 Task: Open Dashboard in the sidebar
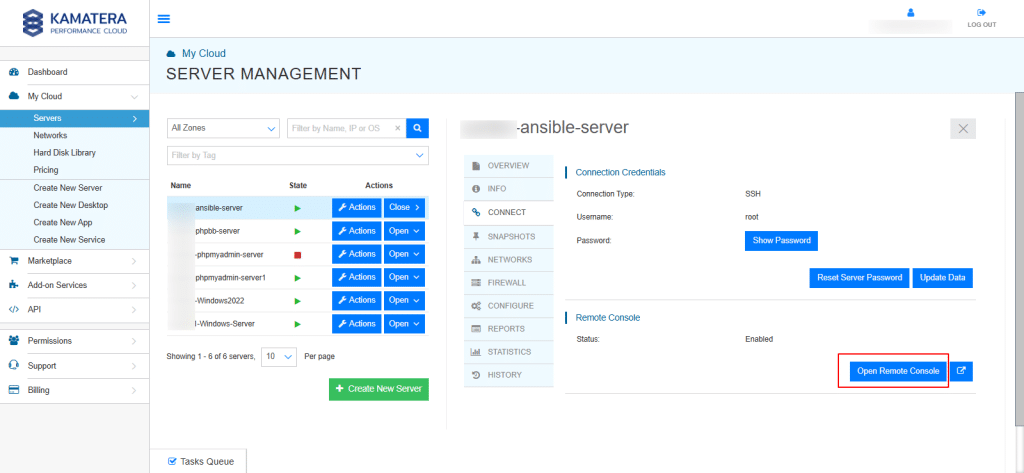point(74,72)
